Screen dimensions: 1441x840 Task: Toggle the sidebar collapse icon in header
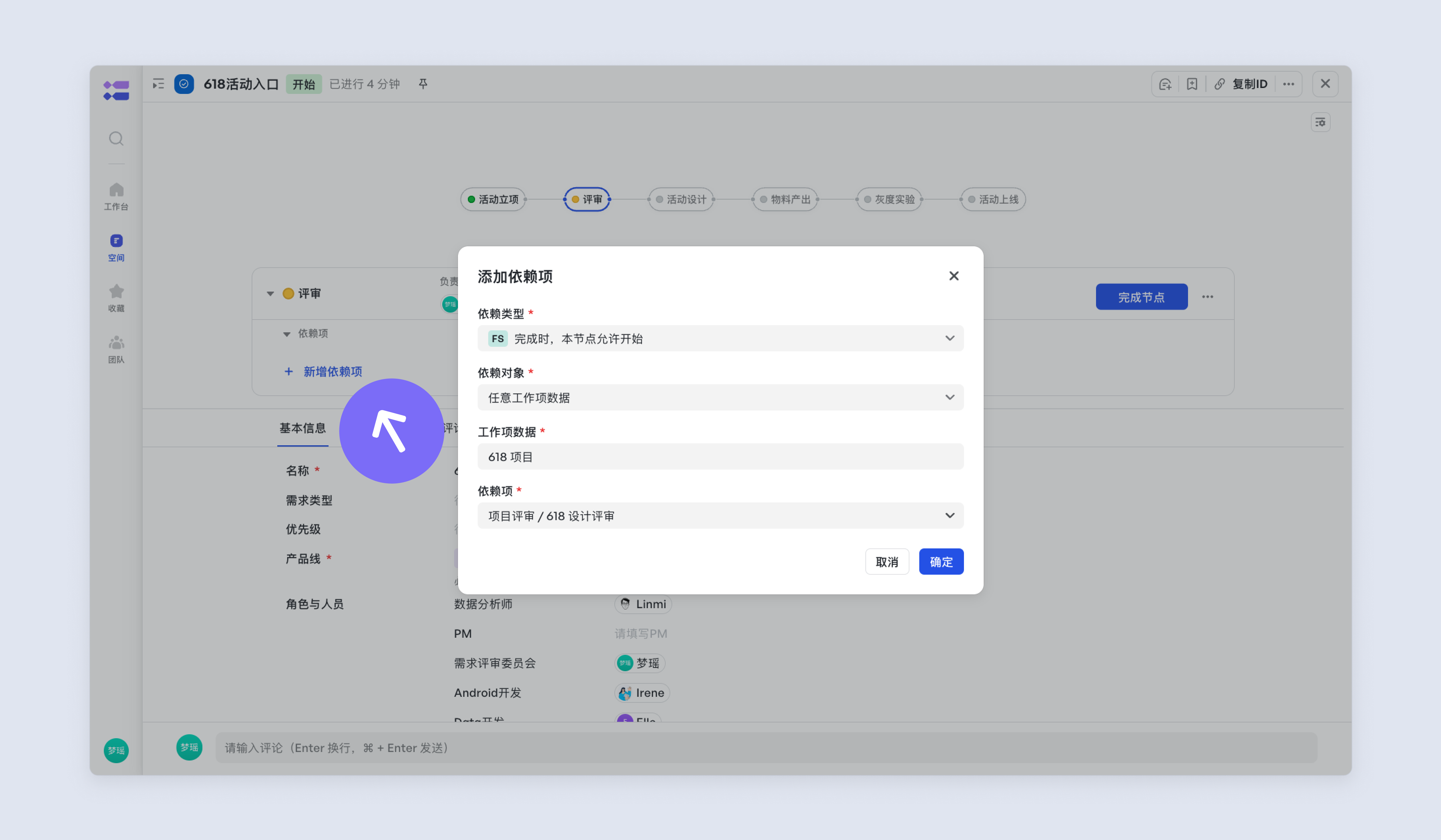point(158,84)
